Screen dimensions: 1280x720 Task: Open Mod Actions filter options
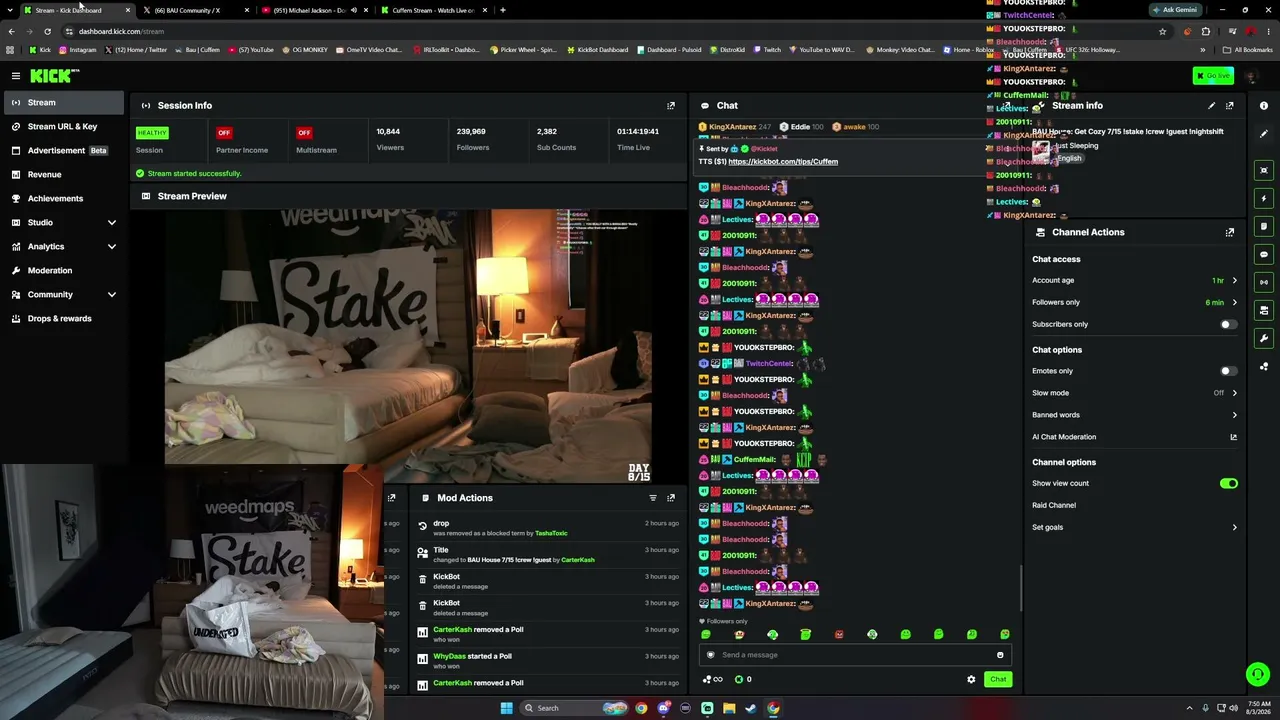(653, 498)
